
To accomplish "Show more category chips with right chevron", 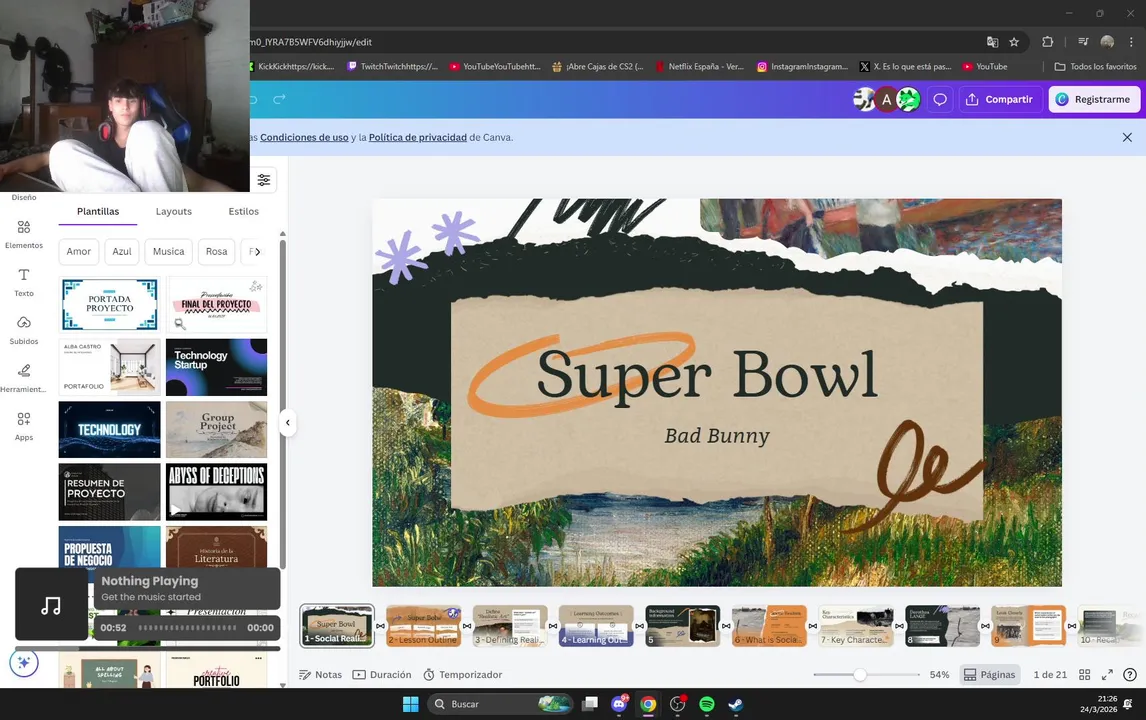I will pos(257,251).
